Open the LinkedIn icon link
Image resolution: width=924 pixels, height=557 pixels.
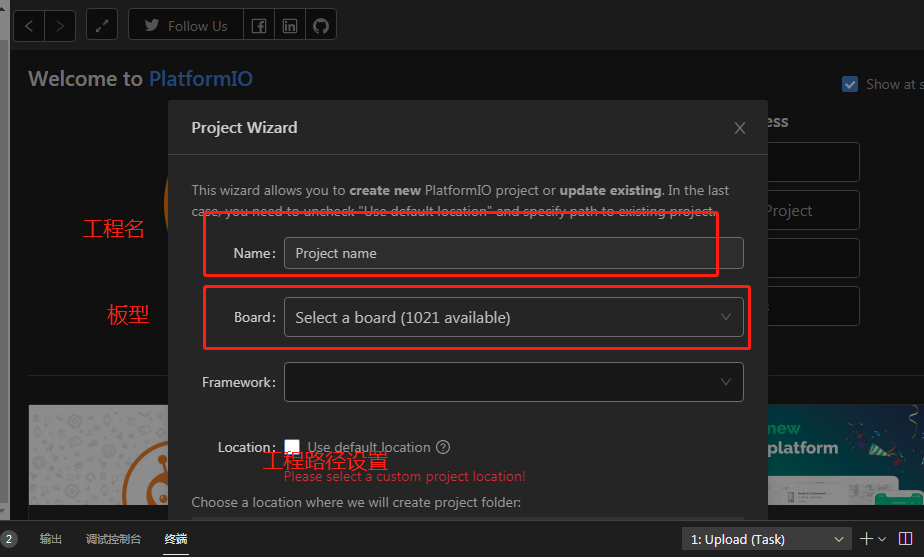click(x=290, y=25)
